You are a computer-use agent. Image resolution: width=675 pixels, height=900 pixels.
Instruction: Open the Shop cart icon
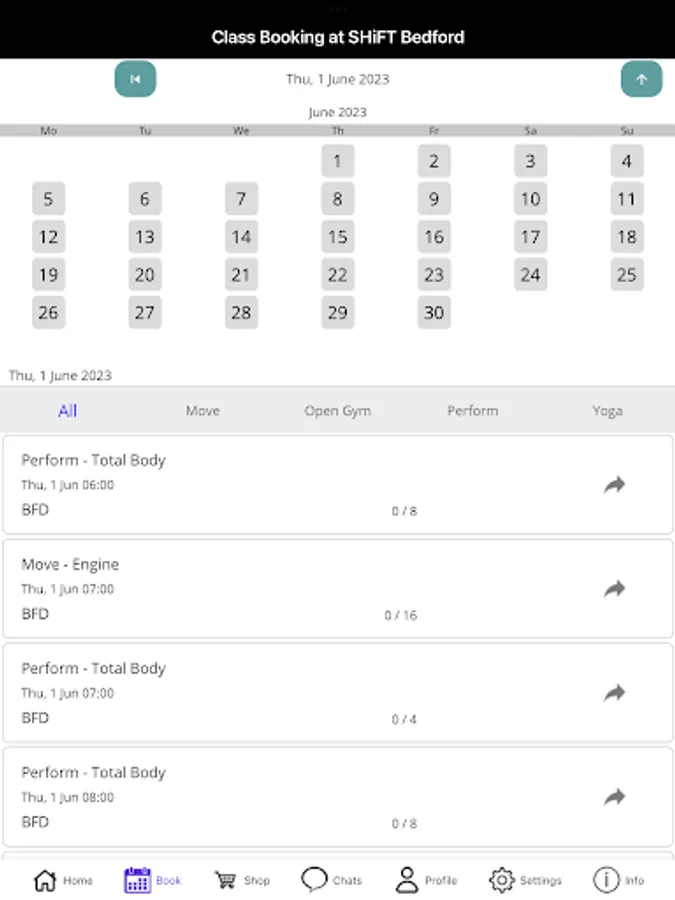click(x=226, y=880)
